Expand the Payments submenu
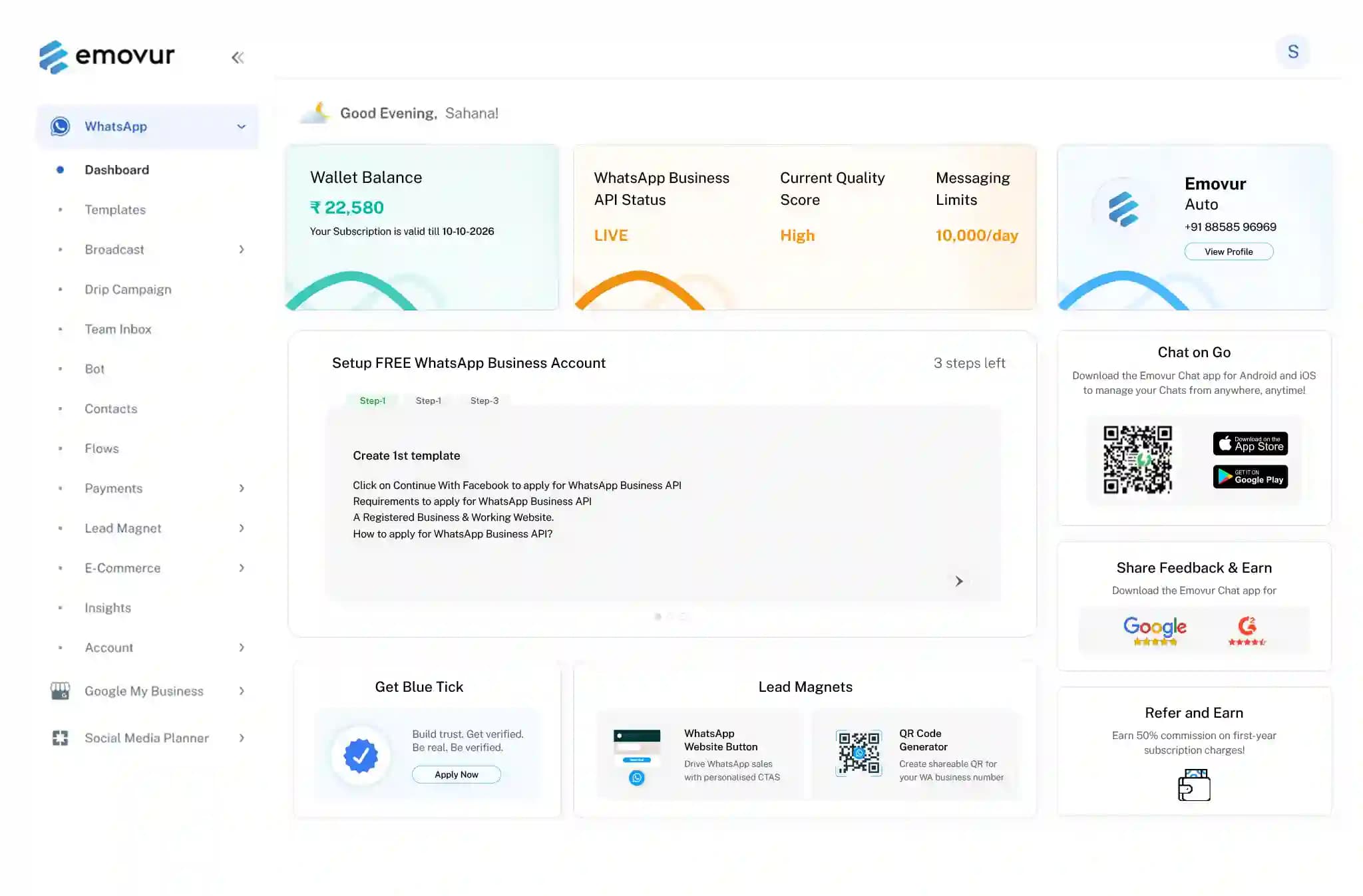Screen dimensions: 1363x896 point(242,488)
